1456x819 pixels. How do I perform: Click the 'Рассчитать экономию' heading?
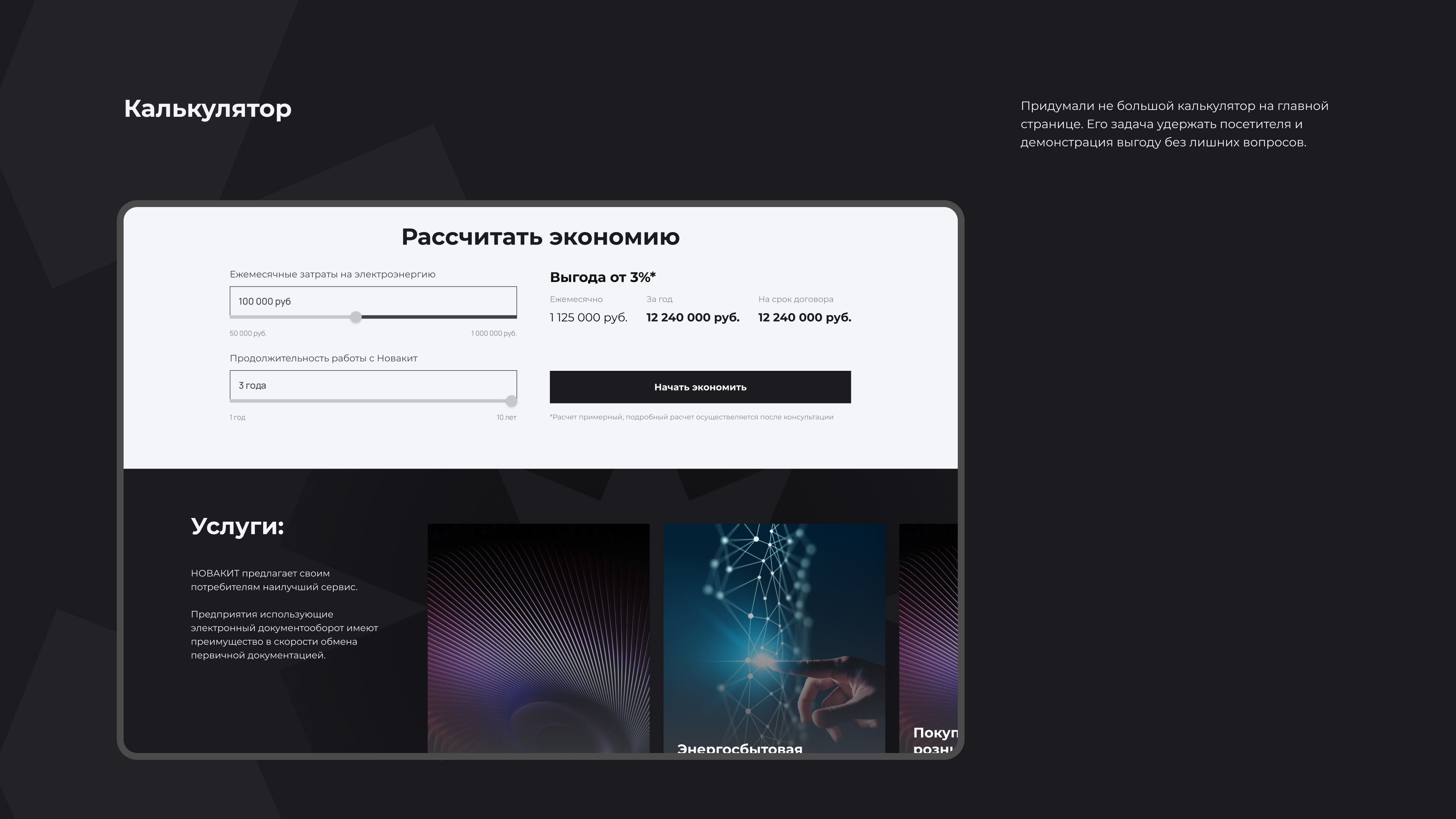(x=540, y=237)
